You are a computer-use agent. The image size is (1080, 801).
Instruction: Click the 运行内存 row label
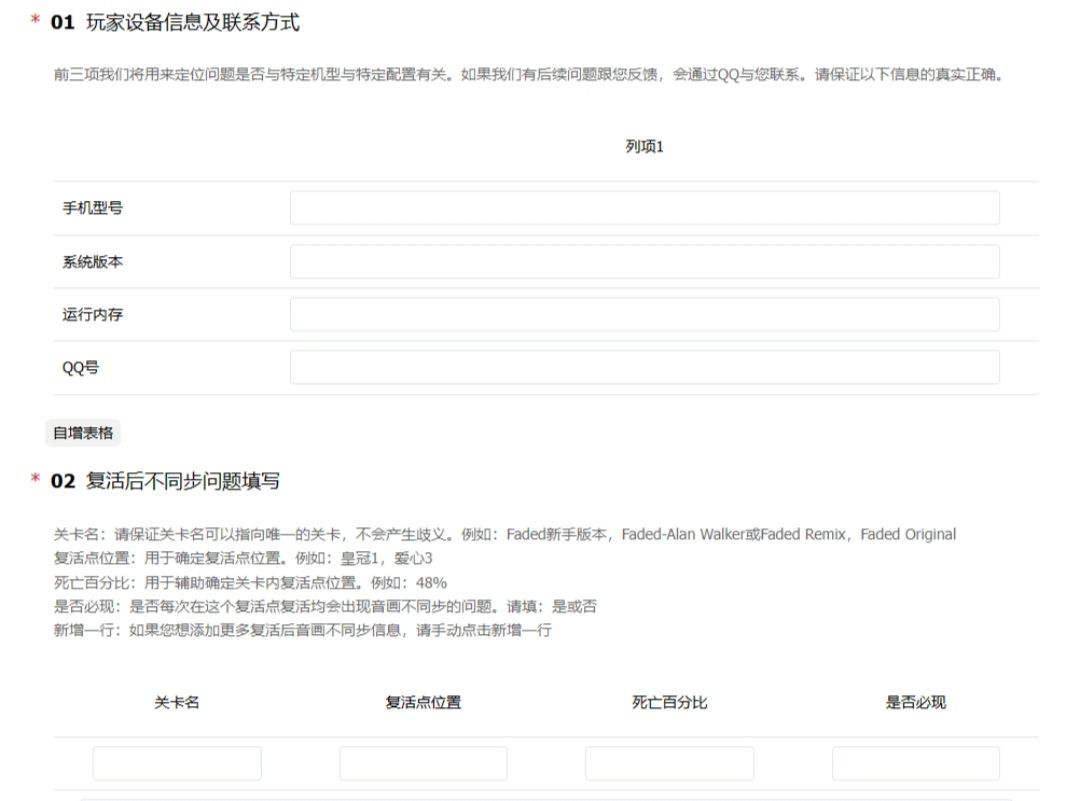coord(92,314)
